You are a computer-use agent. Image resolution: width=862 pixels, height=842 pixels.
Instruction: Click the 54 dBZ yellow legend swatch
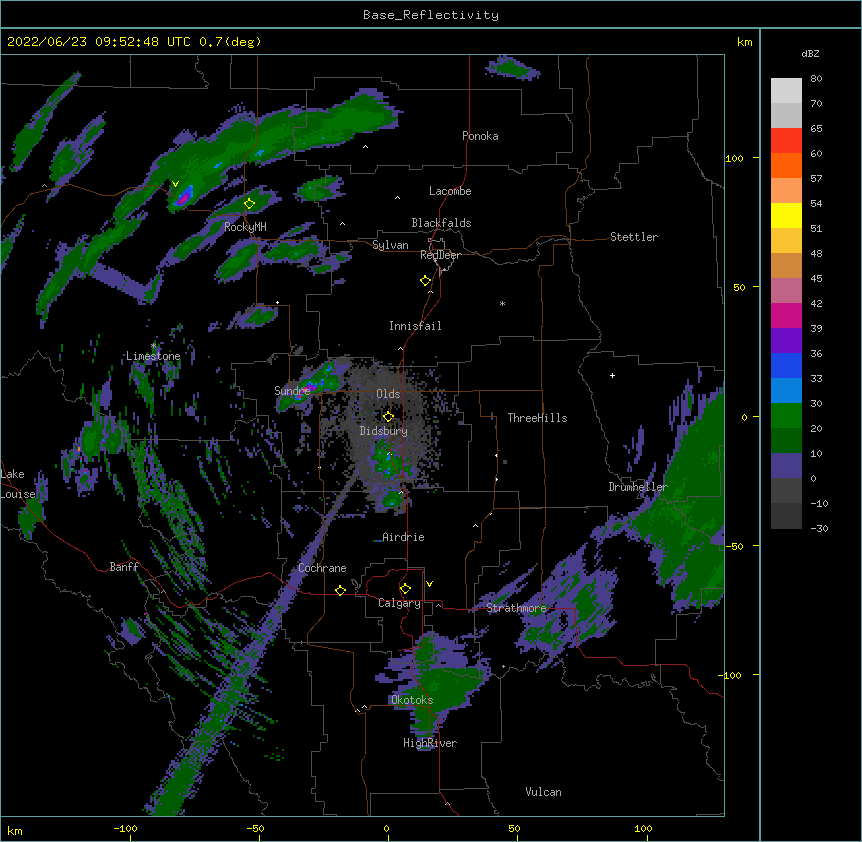click(786, 215)
